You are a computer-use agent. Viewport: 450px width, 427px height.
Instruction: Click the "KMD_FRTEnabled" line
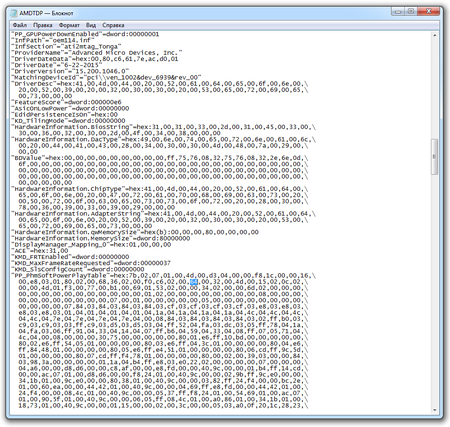70,257
